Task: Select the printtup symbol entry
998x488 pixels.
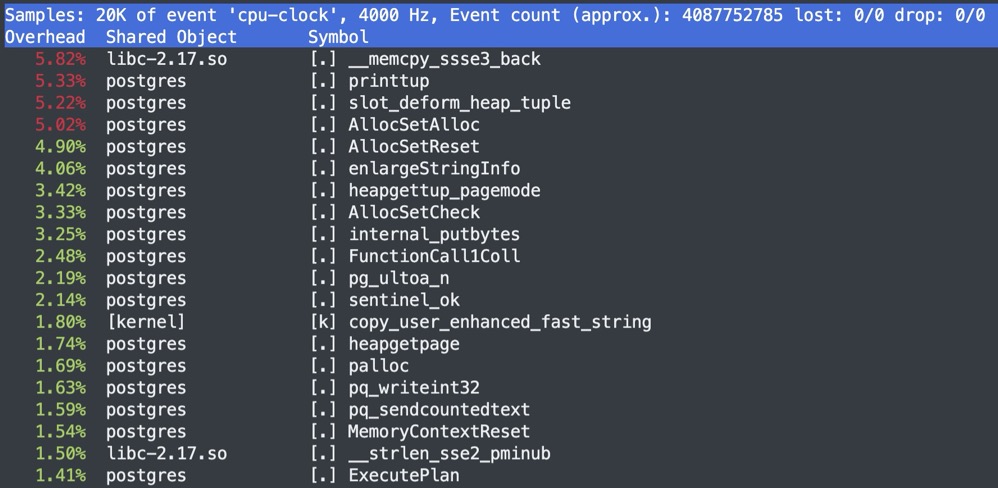Action: pyautogui.click(x=388, y=81)
